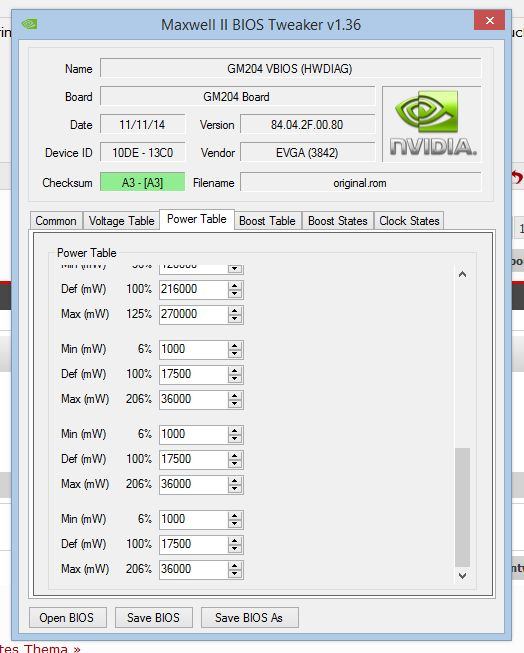Click the Save BIOS As button
This screenshot has width=524, height=653.
point(249,618)
